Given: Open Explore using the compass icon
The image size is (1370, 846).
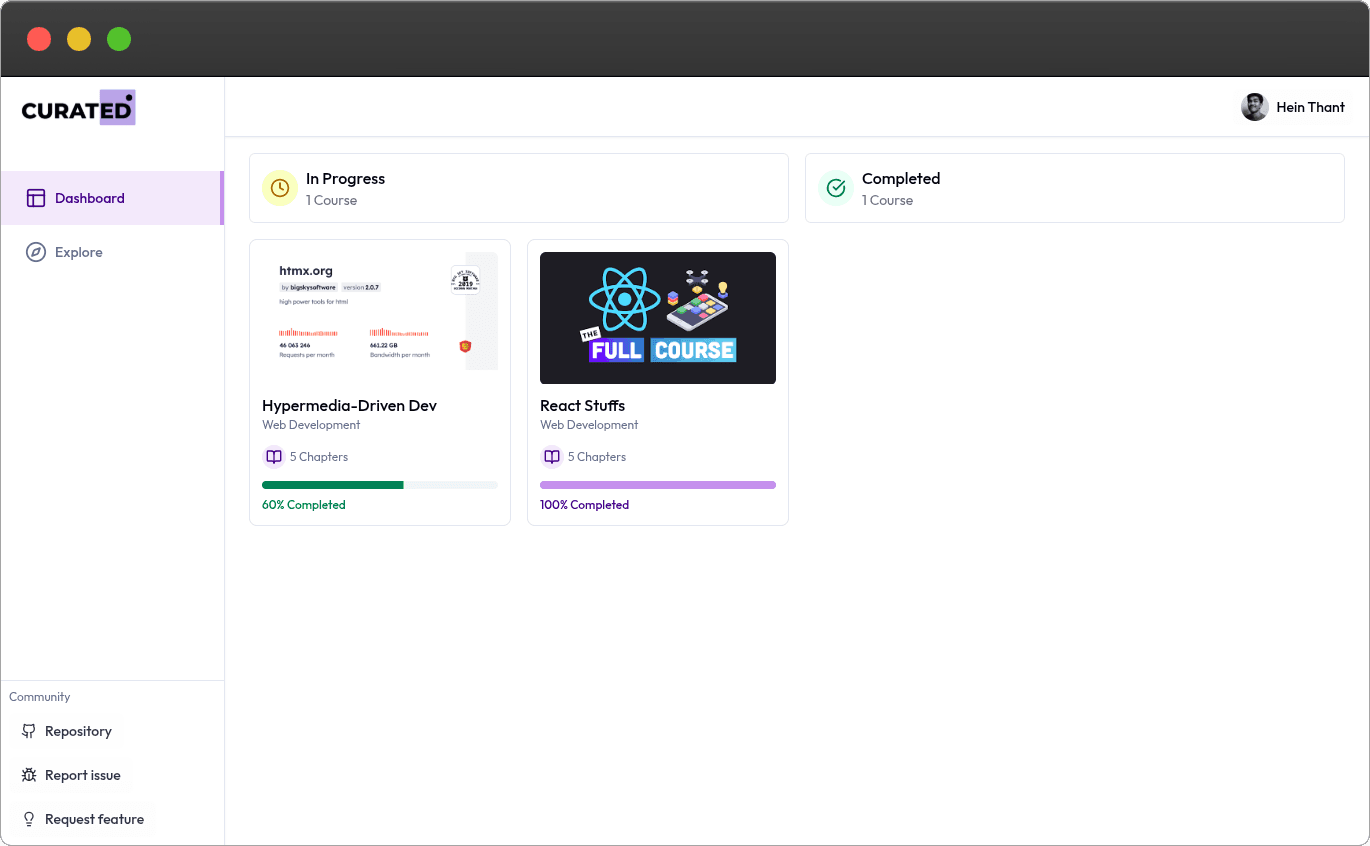Looking at the screenshot, I should (x=36, y=252).
